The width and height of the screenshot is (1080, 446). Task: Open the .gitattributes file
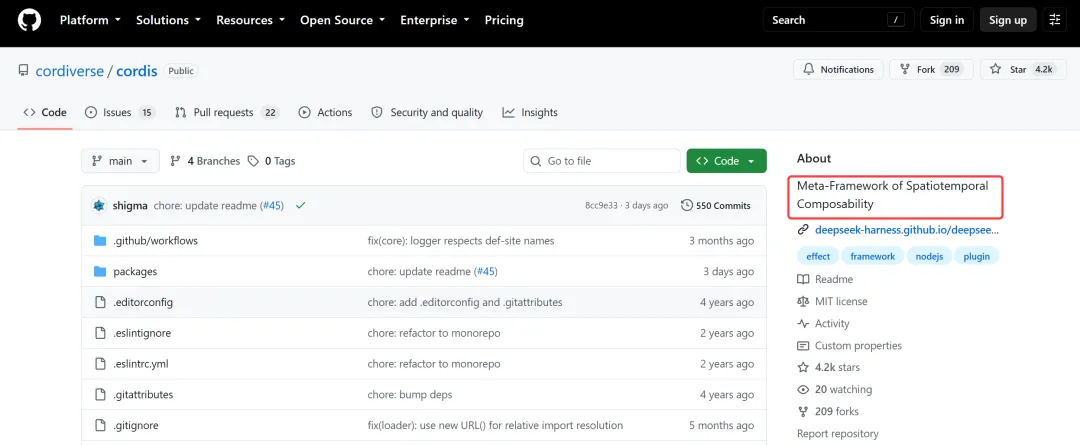tap(143, 395)
